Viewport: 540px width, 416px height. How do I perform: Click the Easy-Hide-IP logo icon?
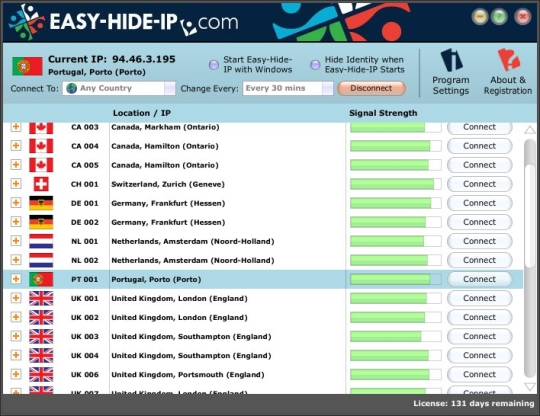click(26, 22)
